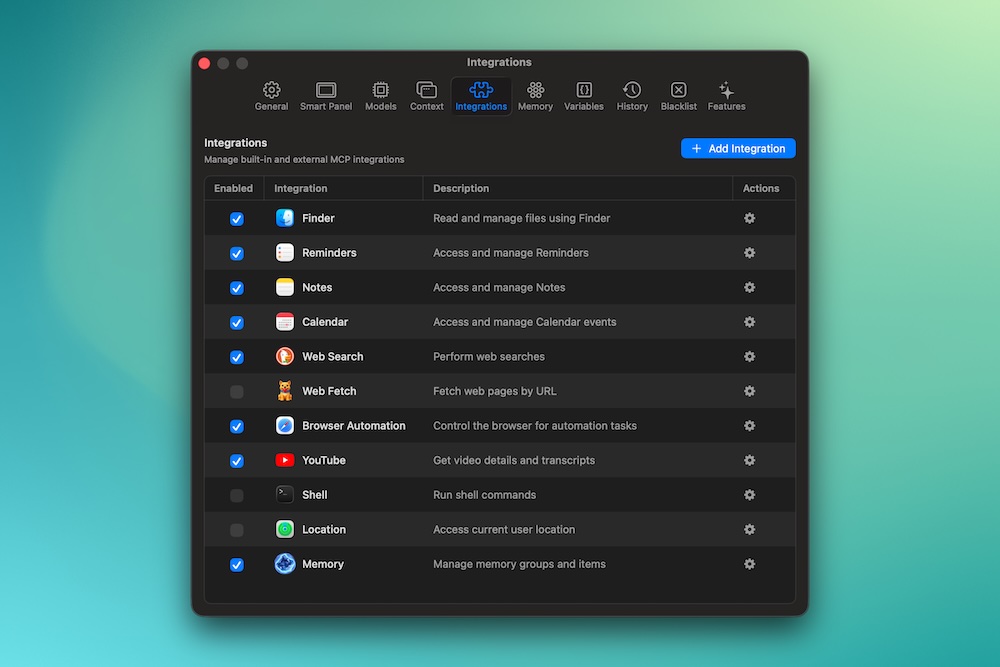The image size is (1000, 667).
Task: Switch to the History tab
Action: pos(631,95)
